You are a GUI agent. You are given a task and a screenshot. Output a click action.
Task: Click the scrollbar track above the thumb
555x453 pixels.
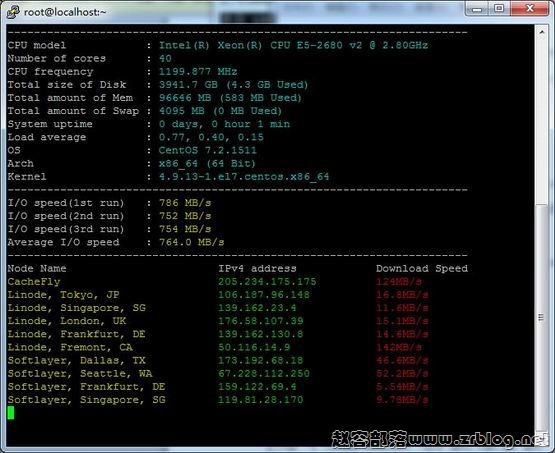(542, 120)
